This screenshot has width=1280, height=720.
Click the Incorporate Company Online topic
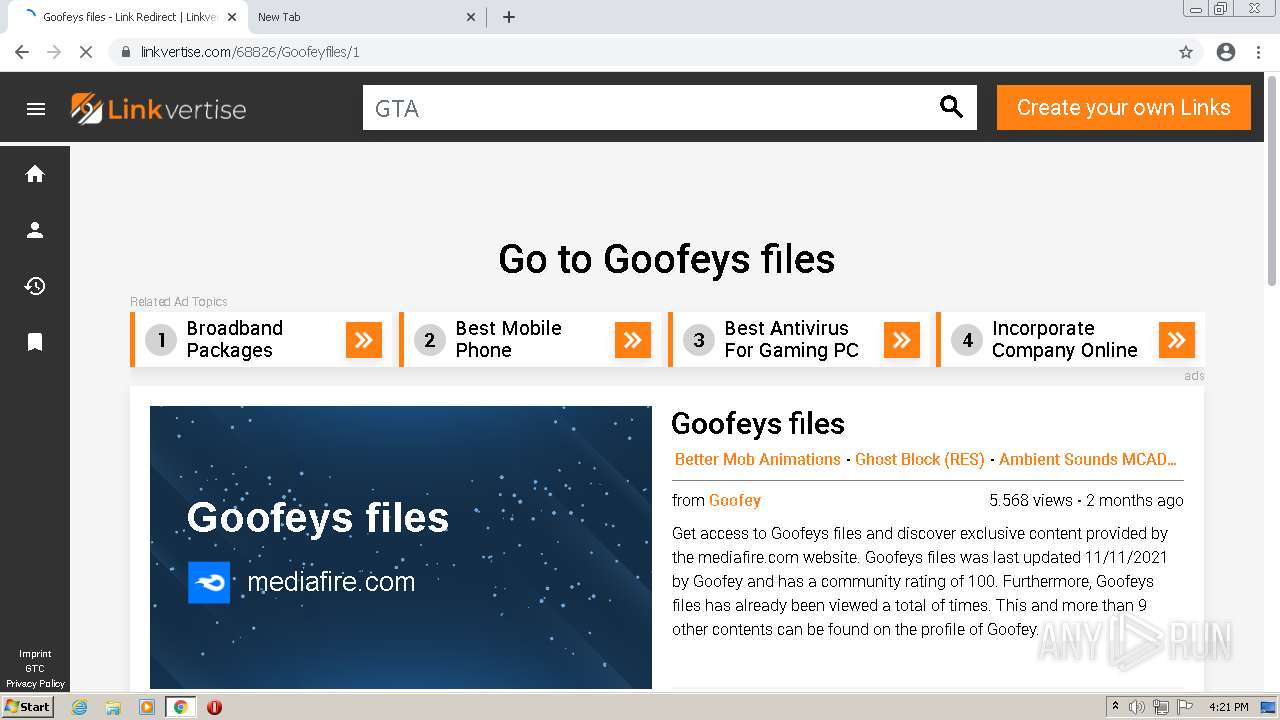(x=1070, y=339)
